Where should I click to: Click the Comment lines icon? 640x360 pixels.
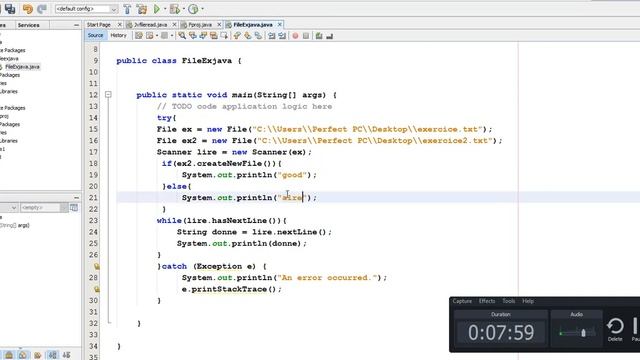click(x=319, y=36)
